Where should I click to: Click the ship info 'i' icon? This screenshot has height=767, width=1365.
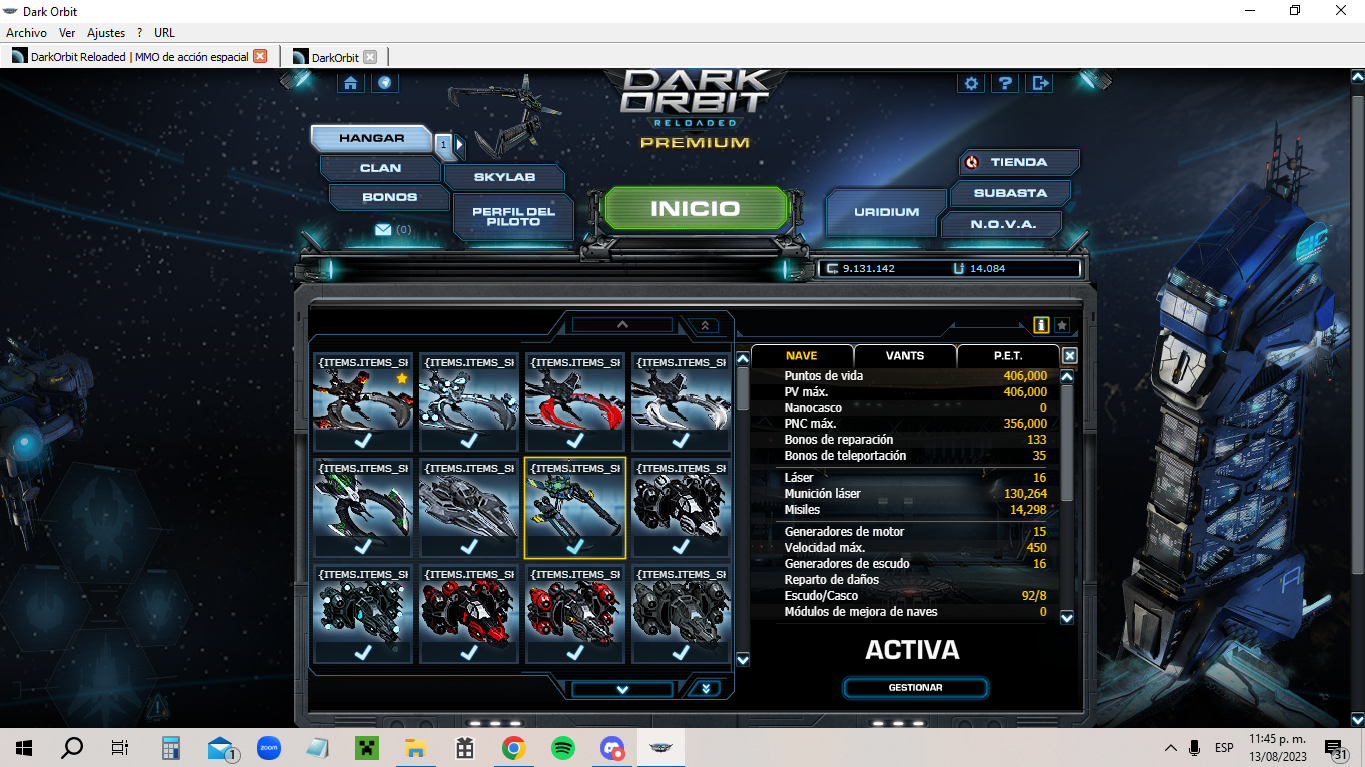click(x=1041, y=325)
